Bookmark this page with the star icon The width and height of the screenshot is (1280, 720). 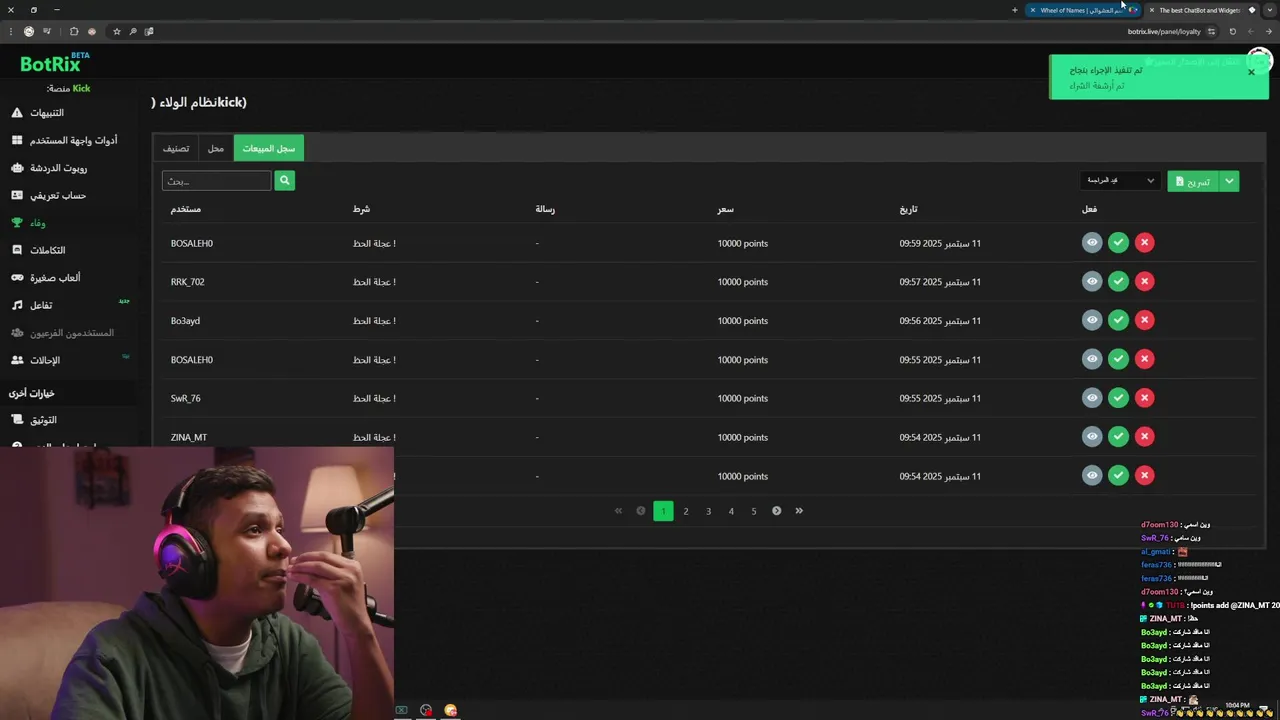point(116,31)
